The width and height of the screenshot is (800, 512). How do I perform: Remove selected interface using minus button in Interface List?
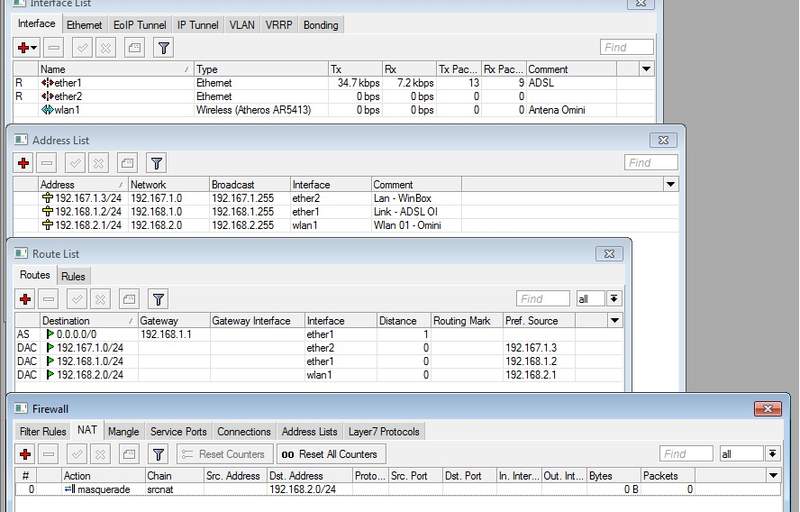[x=53, y=48]
